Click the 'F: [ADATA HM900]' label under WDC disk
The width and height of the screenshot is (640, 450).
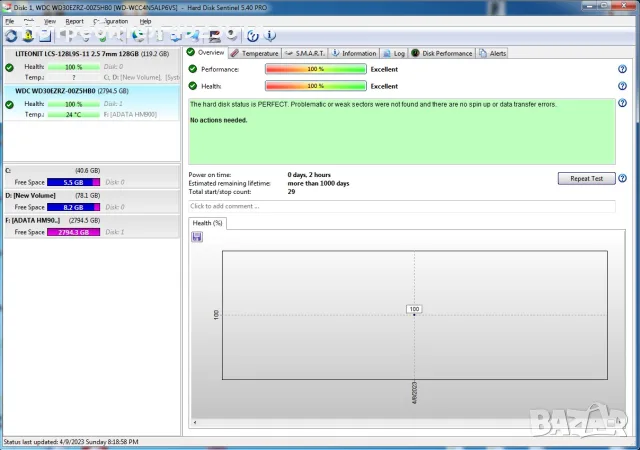[x=130, y=115]
